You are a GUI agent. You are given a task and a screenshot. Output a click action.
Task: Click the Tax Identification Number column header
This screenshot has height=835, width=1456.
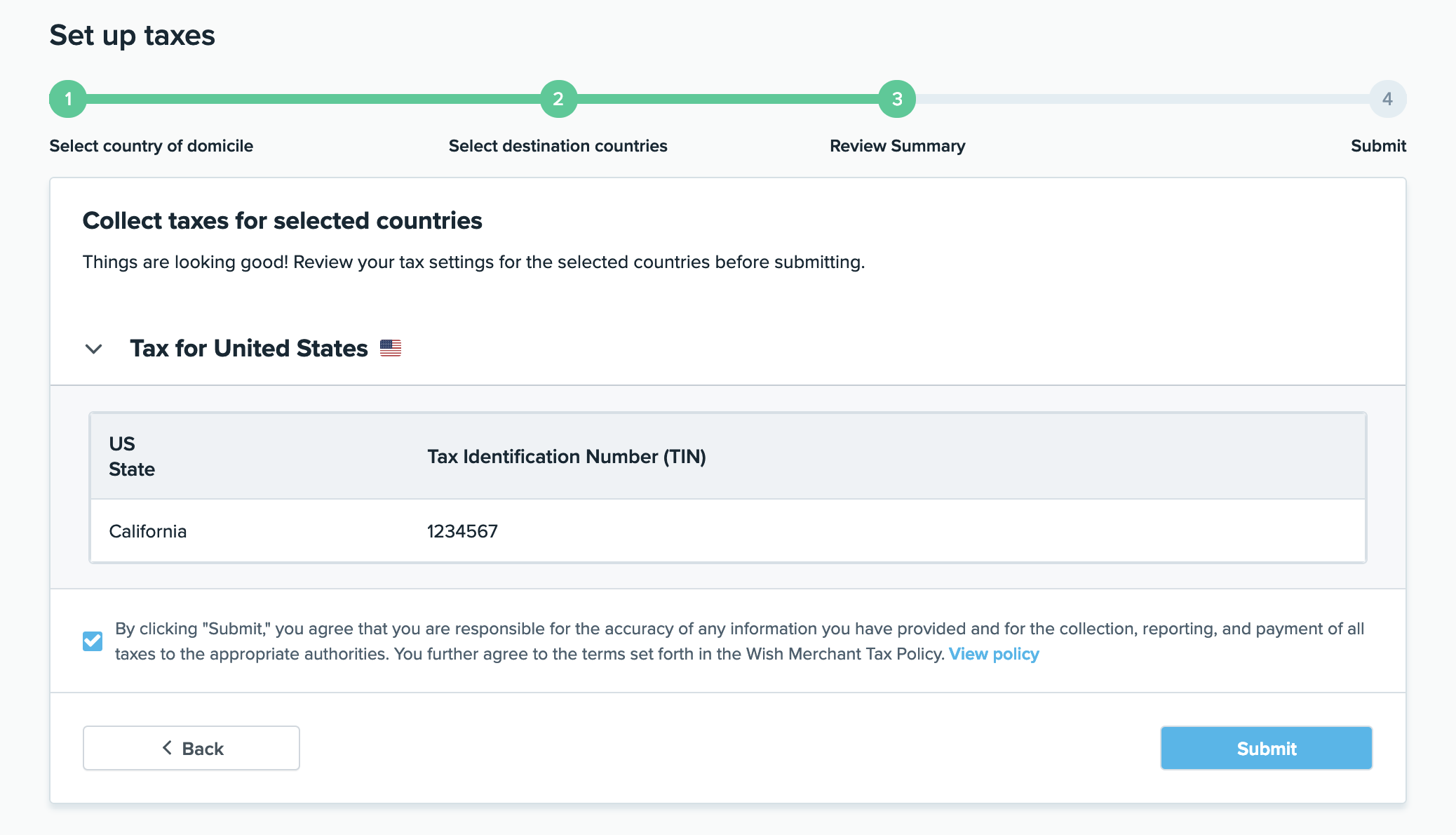[566, 457]
